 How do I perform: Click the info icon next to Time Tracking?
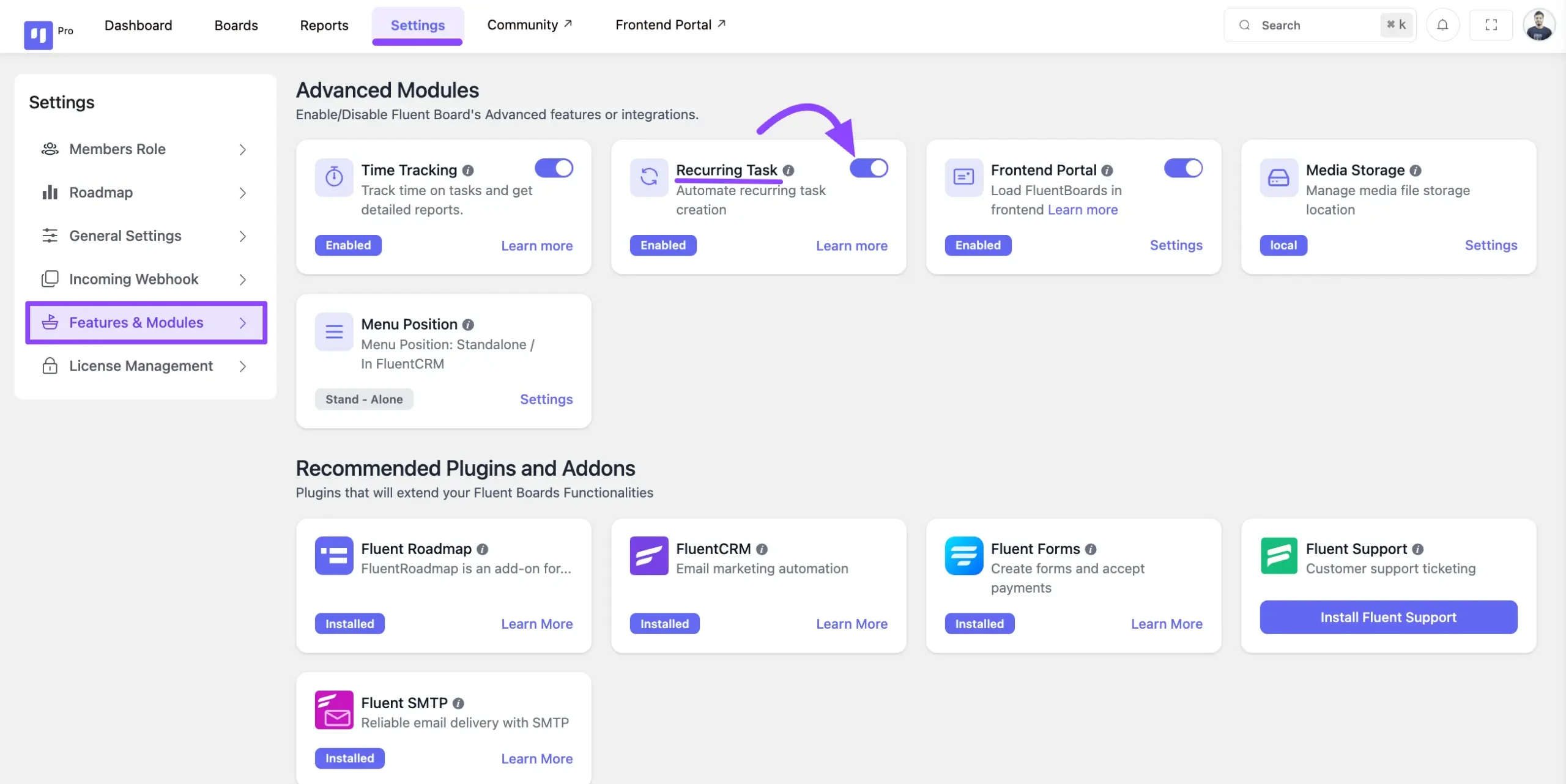coord(468,171)
